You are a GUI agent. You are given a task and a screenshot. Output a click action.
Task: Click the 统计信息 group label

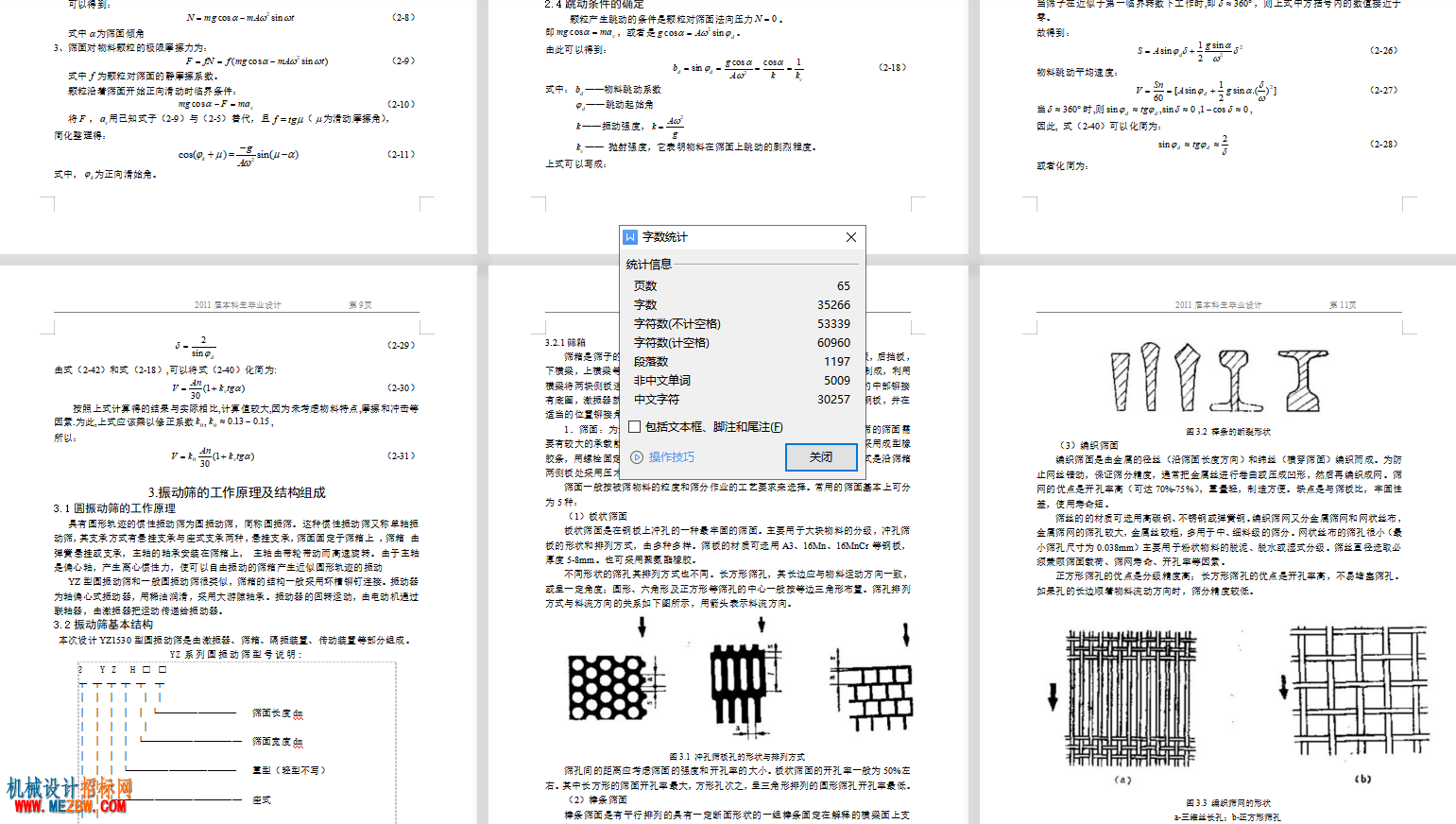(649, 264)
